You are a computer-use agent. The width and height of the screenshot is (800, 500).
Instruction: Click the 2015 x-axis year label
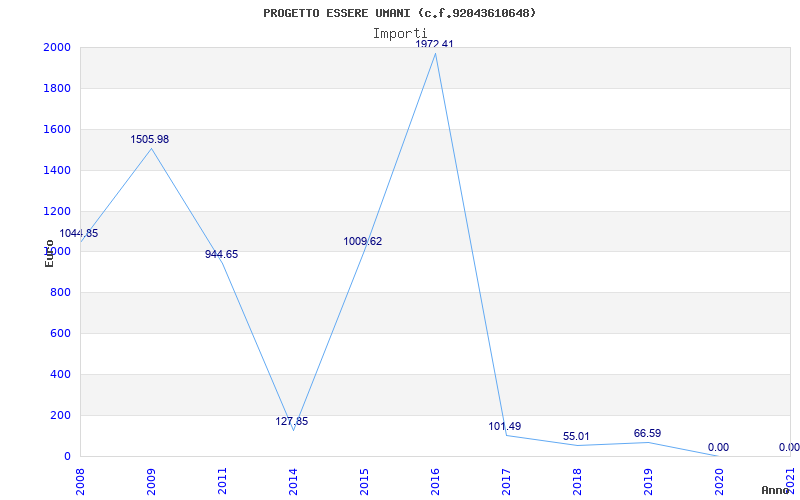pyautogui.click(x=364, y=480)
